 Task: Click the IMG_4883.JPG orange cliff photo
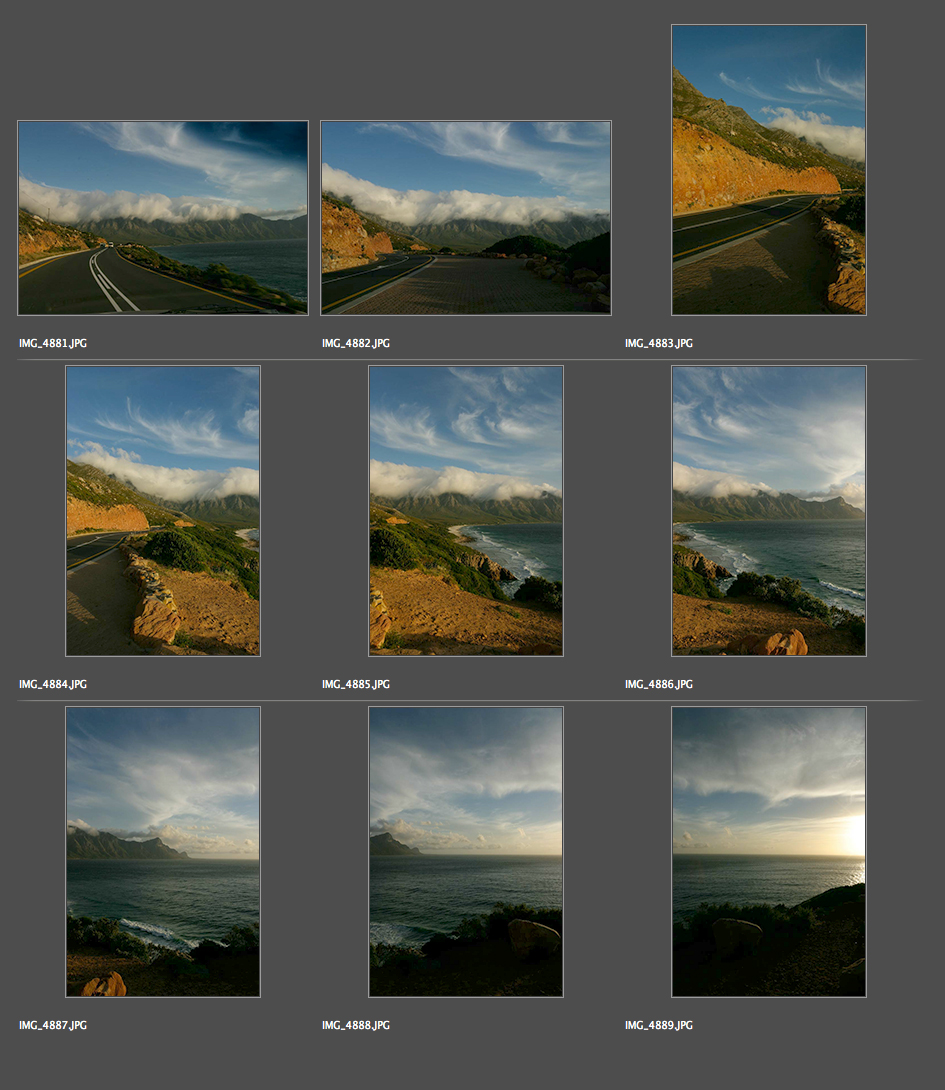[x=768, y=169]
